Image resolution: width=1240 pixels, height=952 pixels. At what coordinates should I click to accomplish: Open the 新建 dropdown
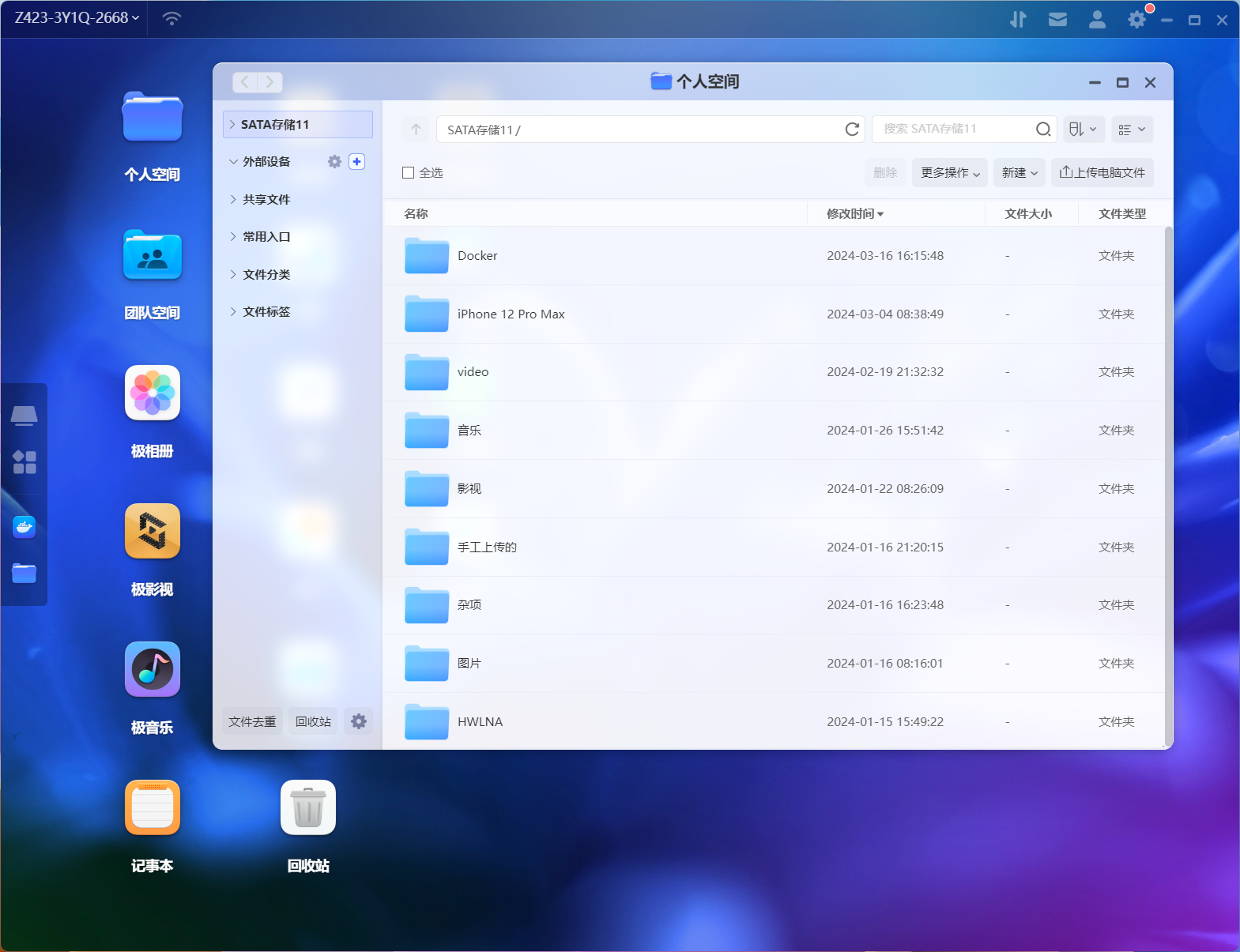click(x=1020, y=173)
